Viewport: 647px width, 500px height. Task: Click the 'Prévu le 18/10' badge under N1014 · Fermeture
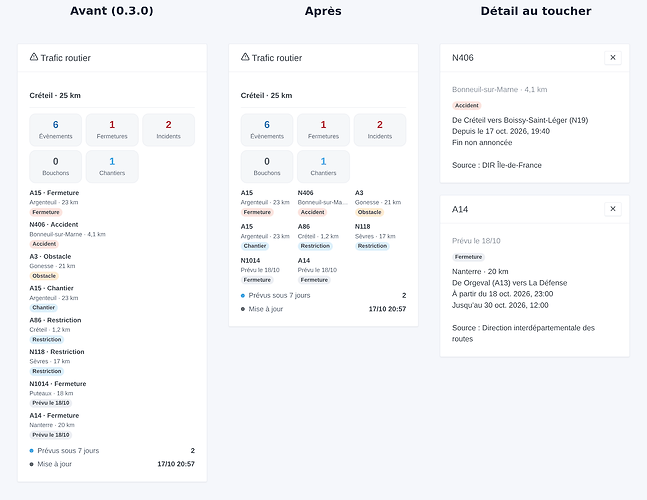point(51,403)
